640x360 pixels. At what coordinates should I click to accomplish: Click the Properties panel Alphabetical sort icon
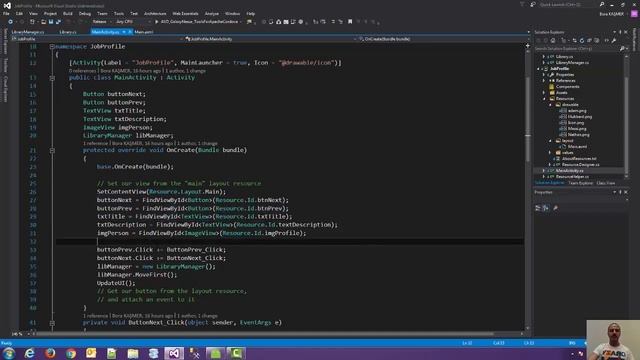tap(546, 208)
